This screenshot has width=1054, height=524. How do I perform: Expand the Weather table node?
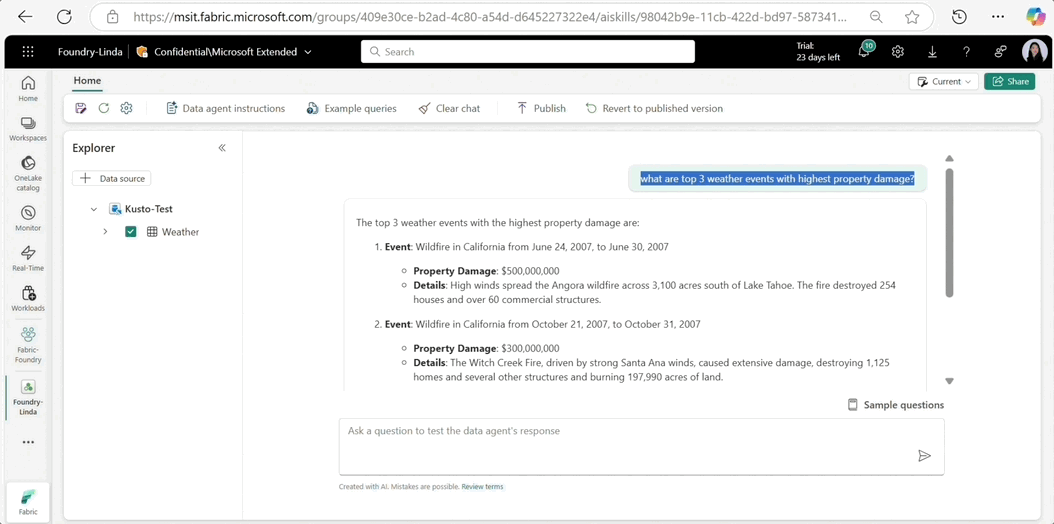tap(105, 232)
